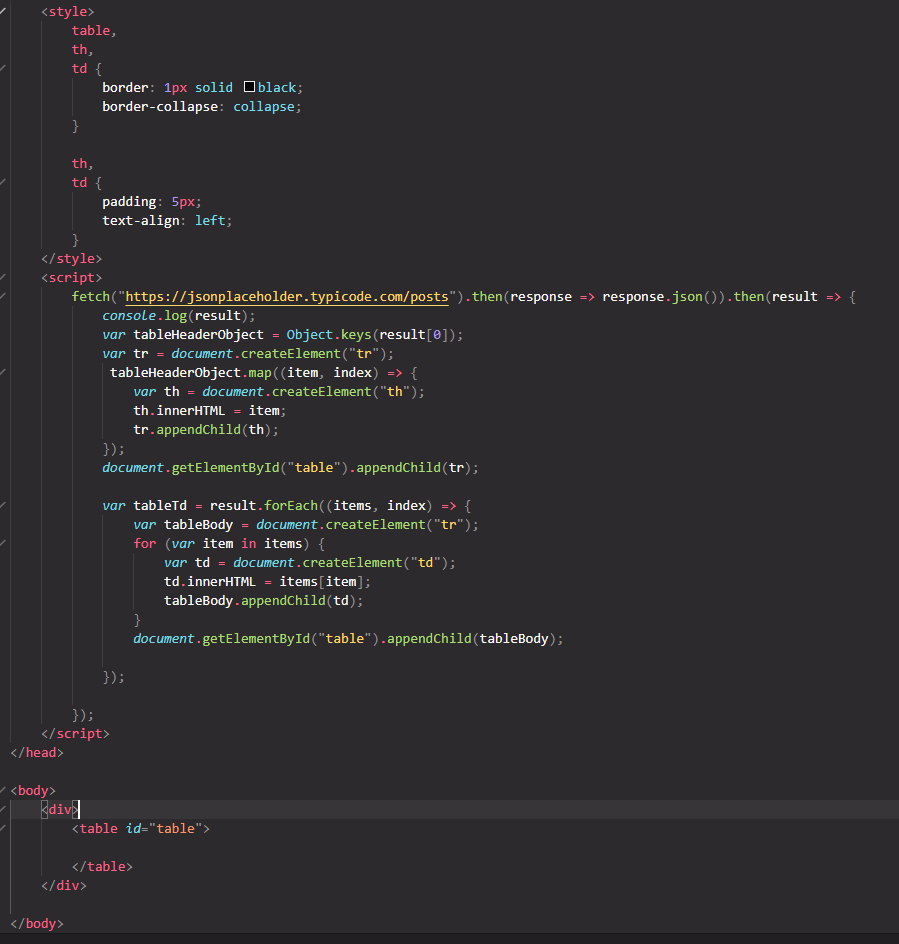Click the opening <style> tag
The width and height of the screenshot is (899, 944).
point(68,11)
